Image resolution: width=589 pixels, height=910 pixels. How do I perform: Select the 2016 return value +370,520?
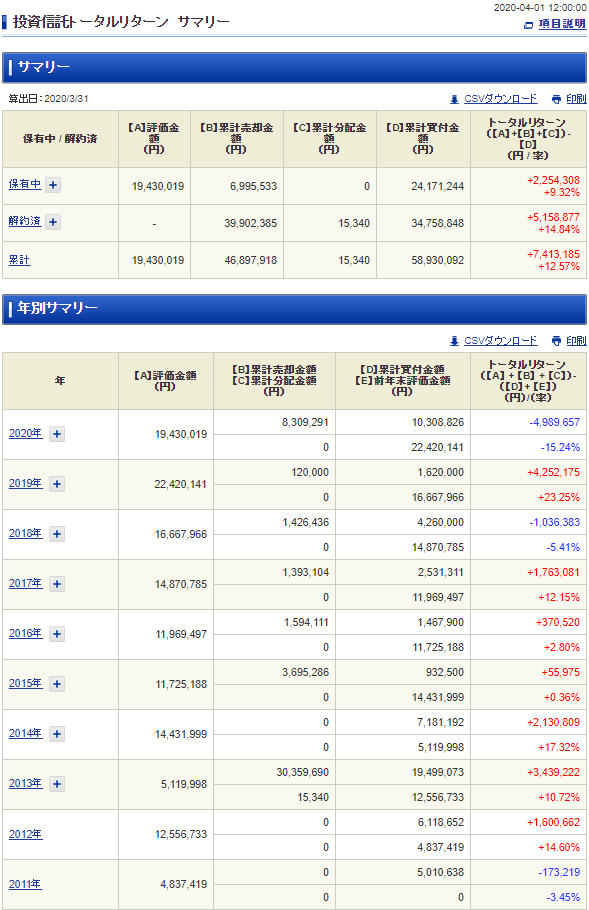pos(558,622)
